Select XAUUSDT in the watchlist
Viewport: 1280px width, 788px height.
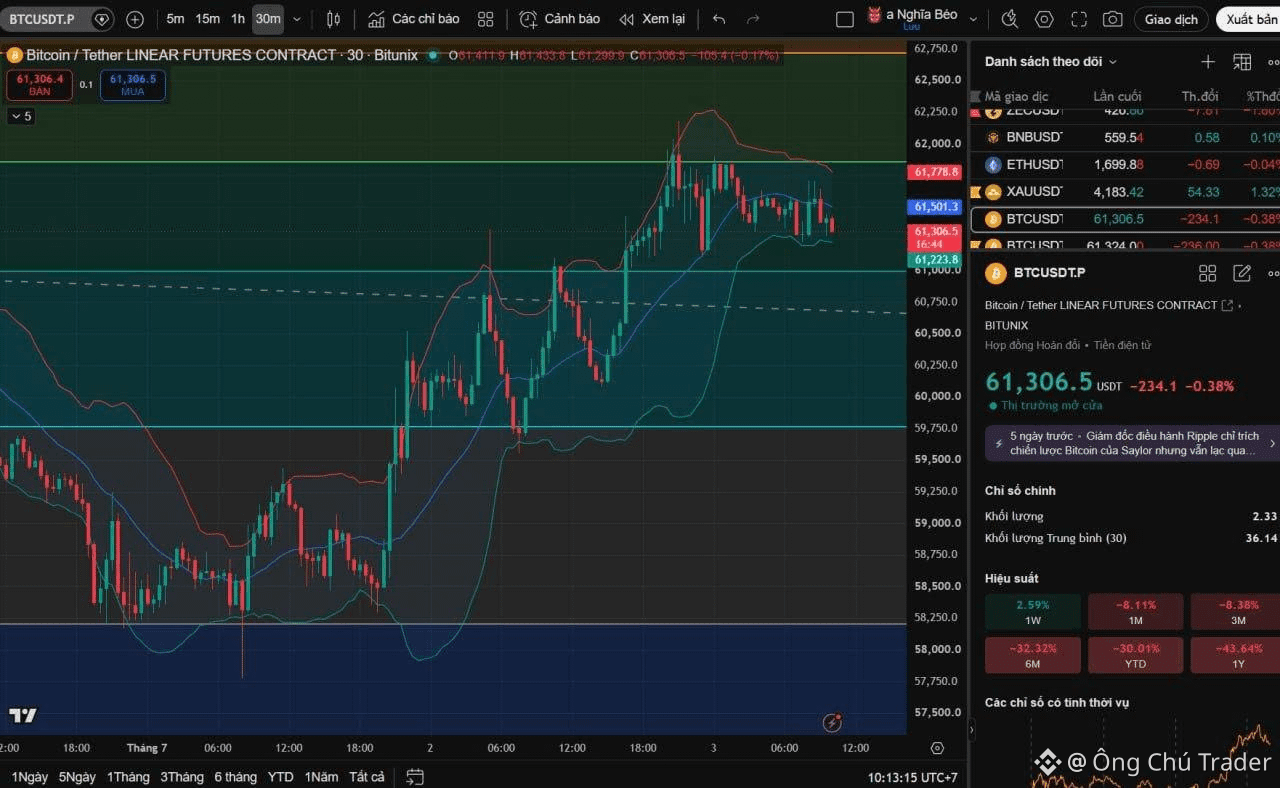point(1125,191)
